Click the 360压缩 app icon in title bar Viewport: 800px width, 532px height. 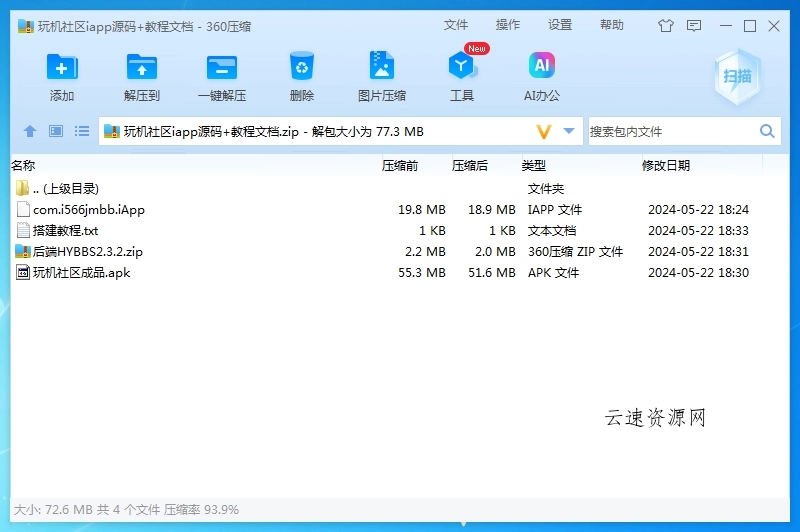click(x=26, y=26)
